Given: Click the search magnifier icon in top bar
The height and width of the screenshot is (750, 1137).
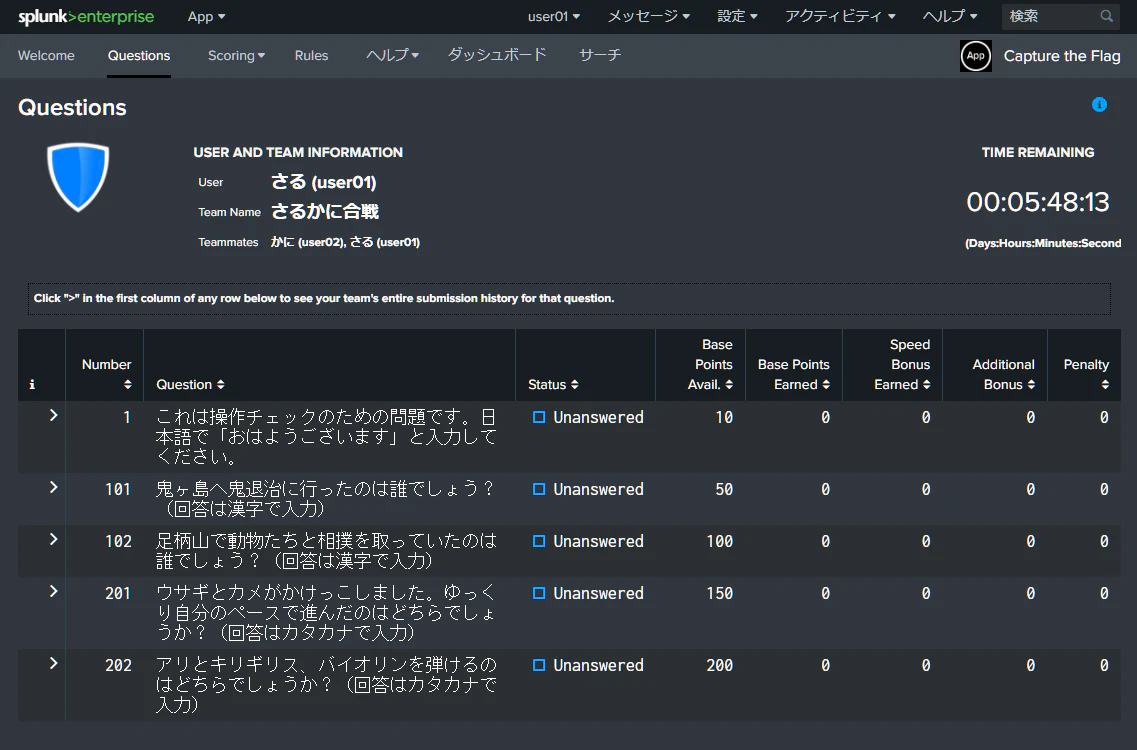Looking at the screenshot, I should point(1106,16).
